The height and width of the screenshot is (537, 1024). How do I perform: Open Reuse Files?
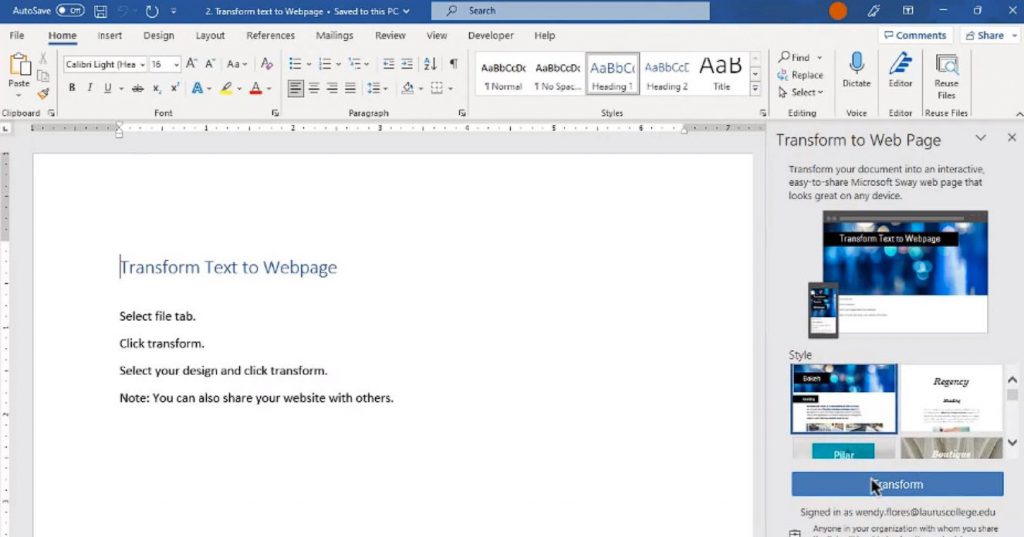pos(946,76)
